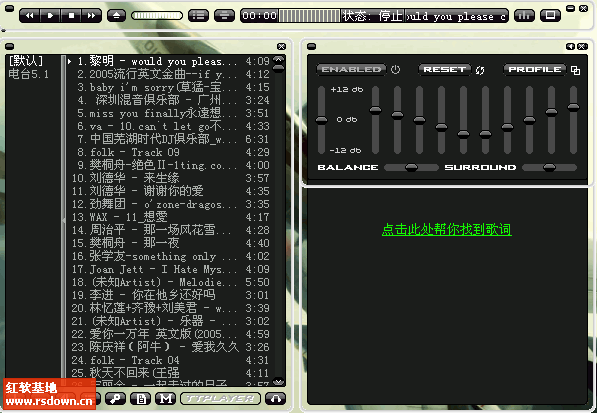Select the 电台5.1 playlist
This screenshot has height=413, width=597.
pos(29,74)
